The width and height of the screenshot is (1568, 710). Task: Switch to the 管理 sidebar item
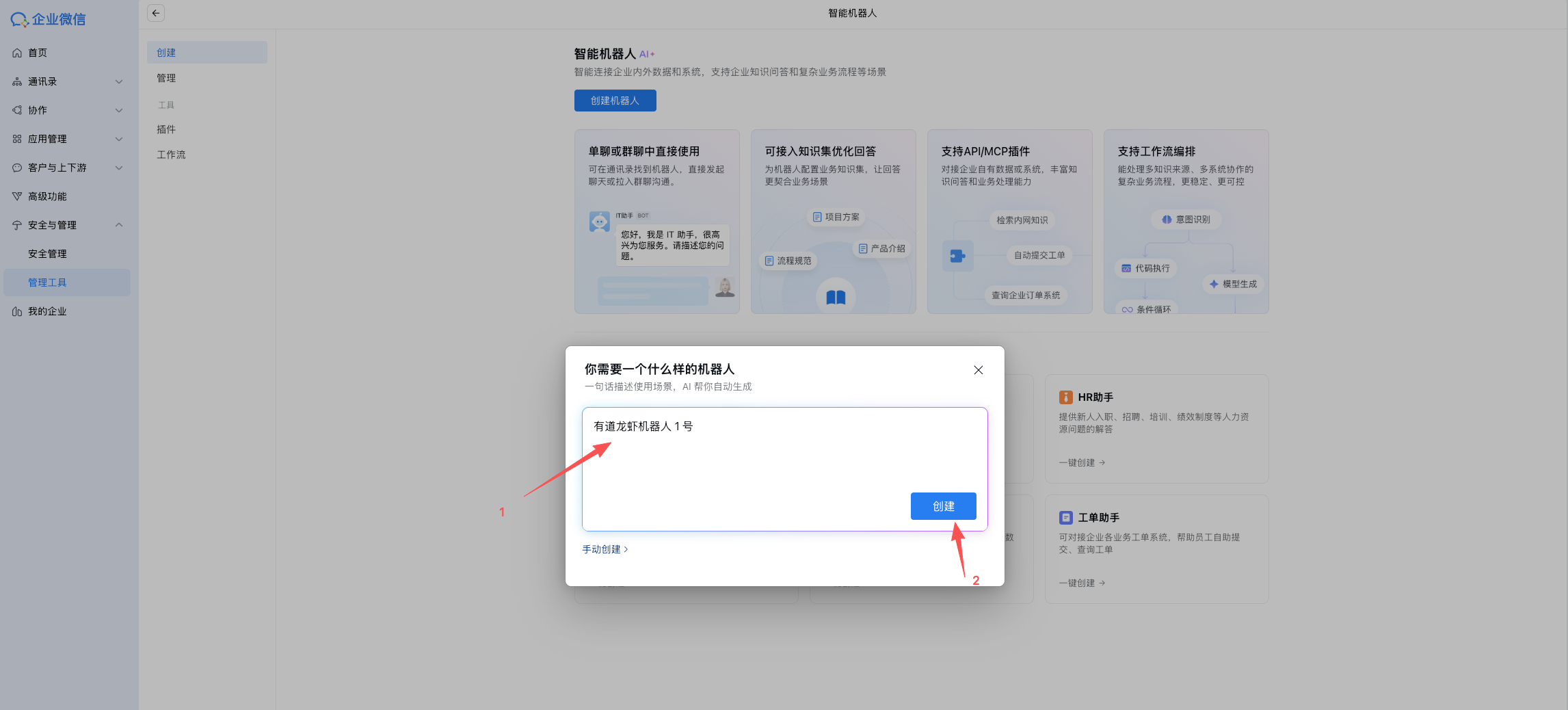pyautogui.click(x=166, y=78)
